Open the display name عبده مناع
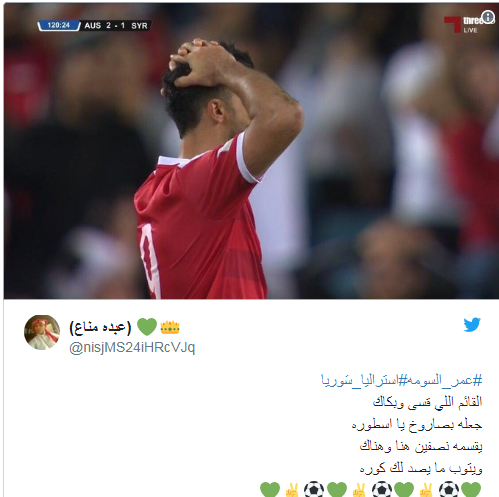The width and height of the screenshot is (499, 497). 100,327
